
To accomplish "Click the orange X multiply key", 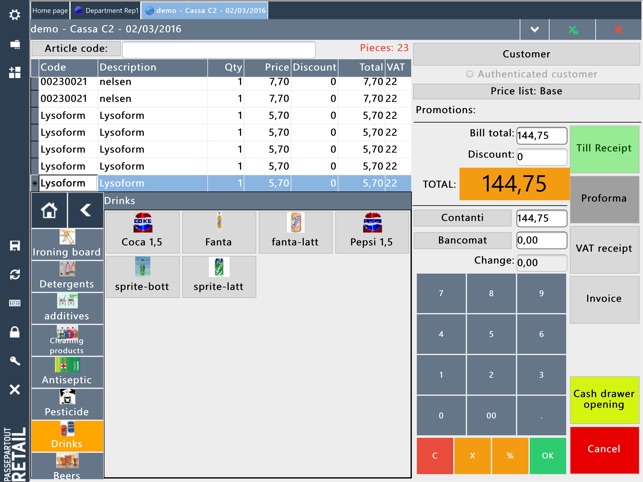I will (472, 456).
